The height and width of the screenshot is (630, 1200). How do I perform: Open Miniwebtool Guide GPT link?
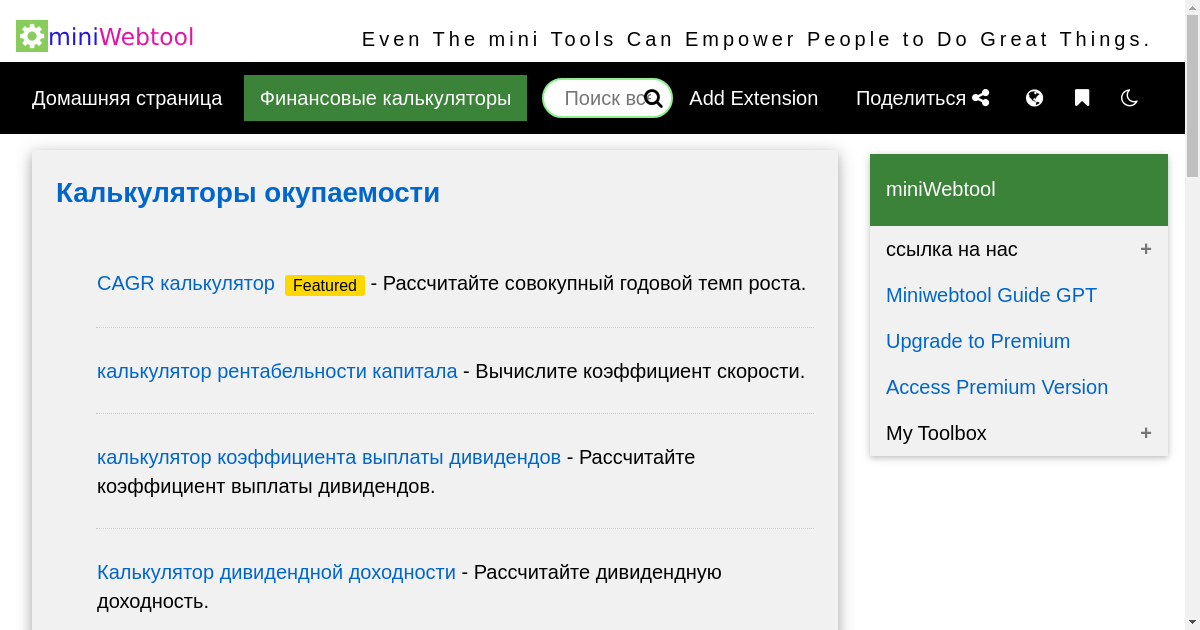tap(991, 295)
